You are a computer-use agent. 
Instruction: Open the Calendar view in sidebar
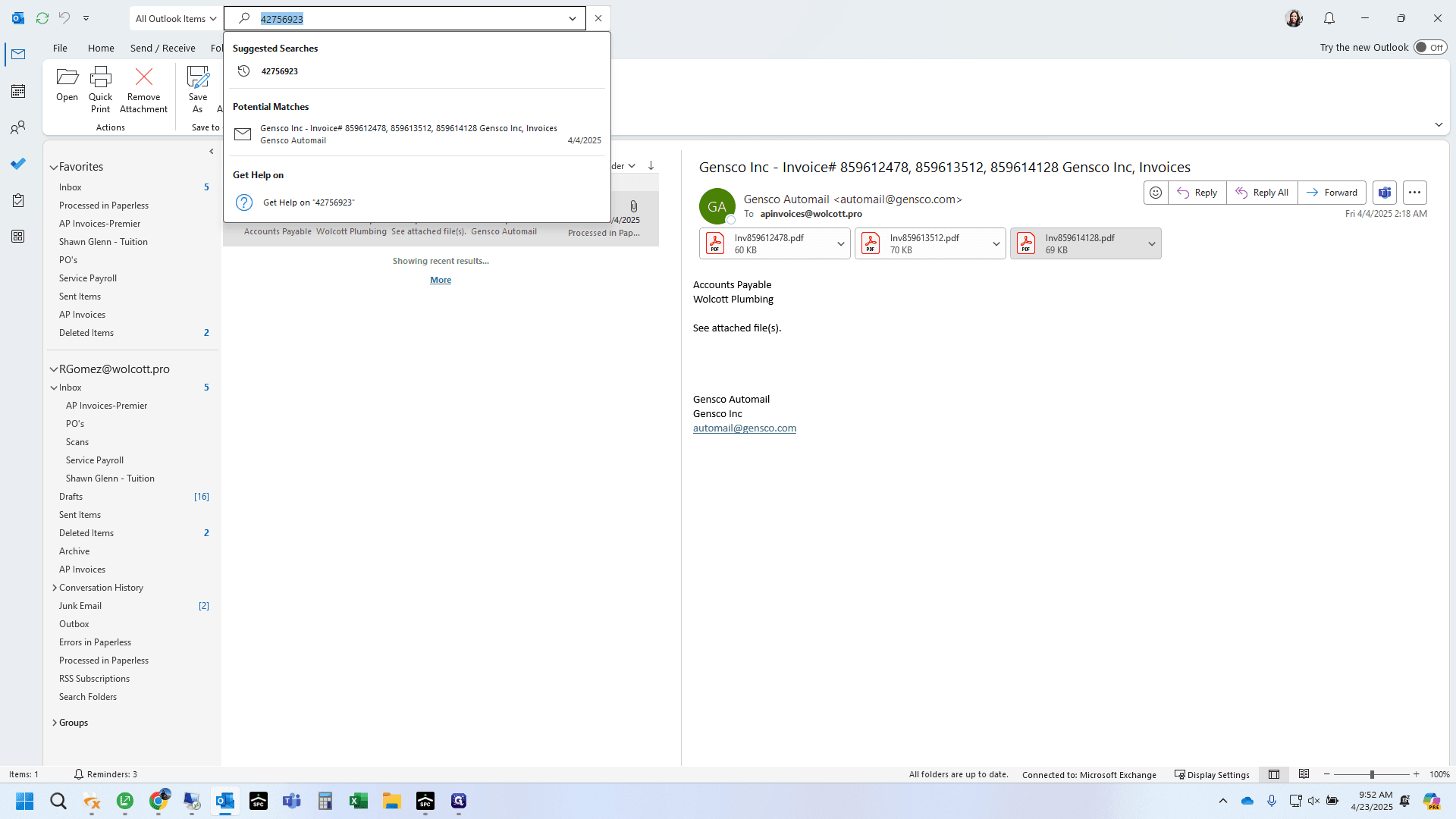(x=18, y=91)
